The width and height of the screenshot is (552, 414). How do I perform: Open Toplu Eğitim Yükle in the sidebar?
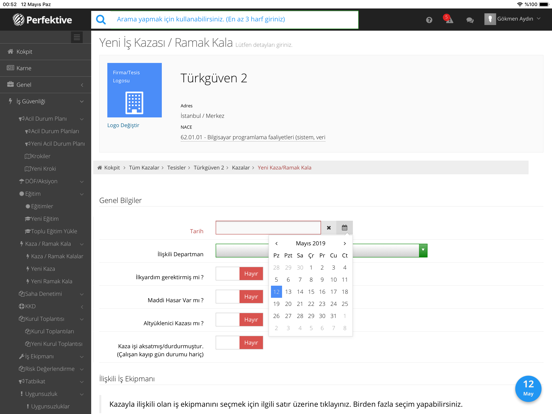point(51,231)
